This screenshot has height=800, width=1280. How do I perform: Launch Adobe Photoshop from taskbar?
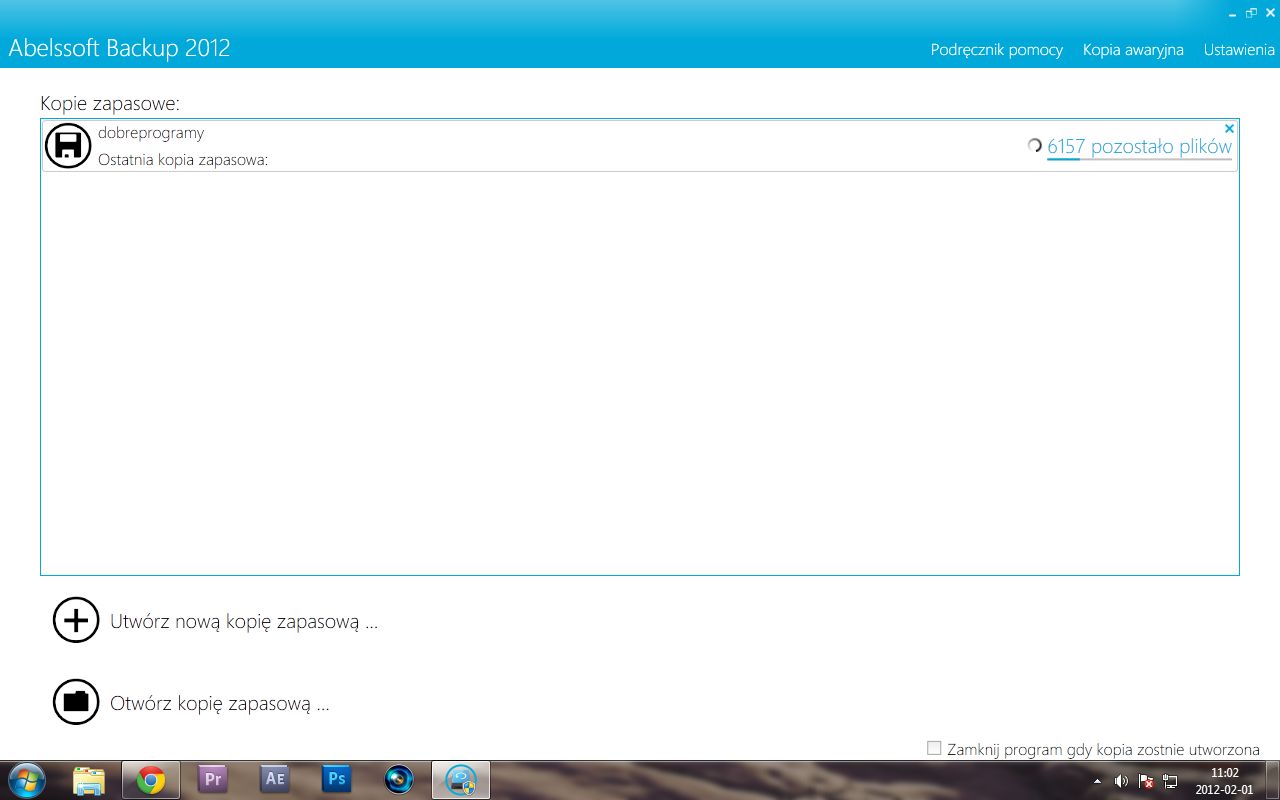pos(337,780)
